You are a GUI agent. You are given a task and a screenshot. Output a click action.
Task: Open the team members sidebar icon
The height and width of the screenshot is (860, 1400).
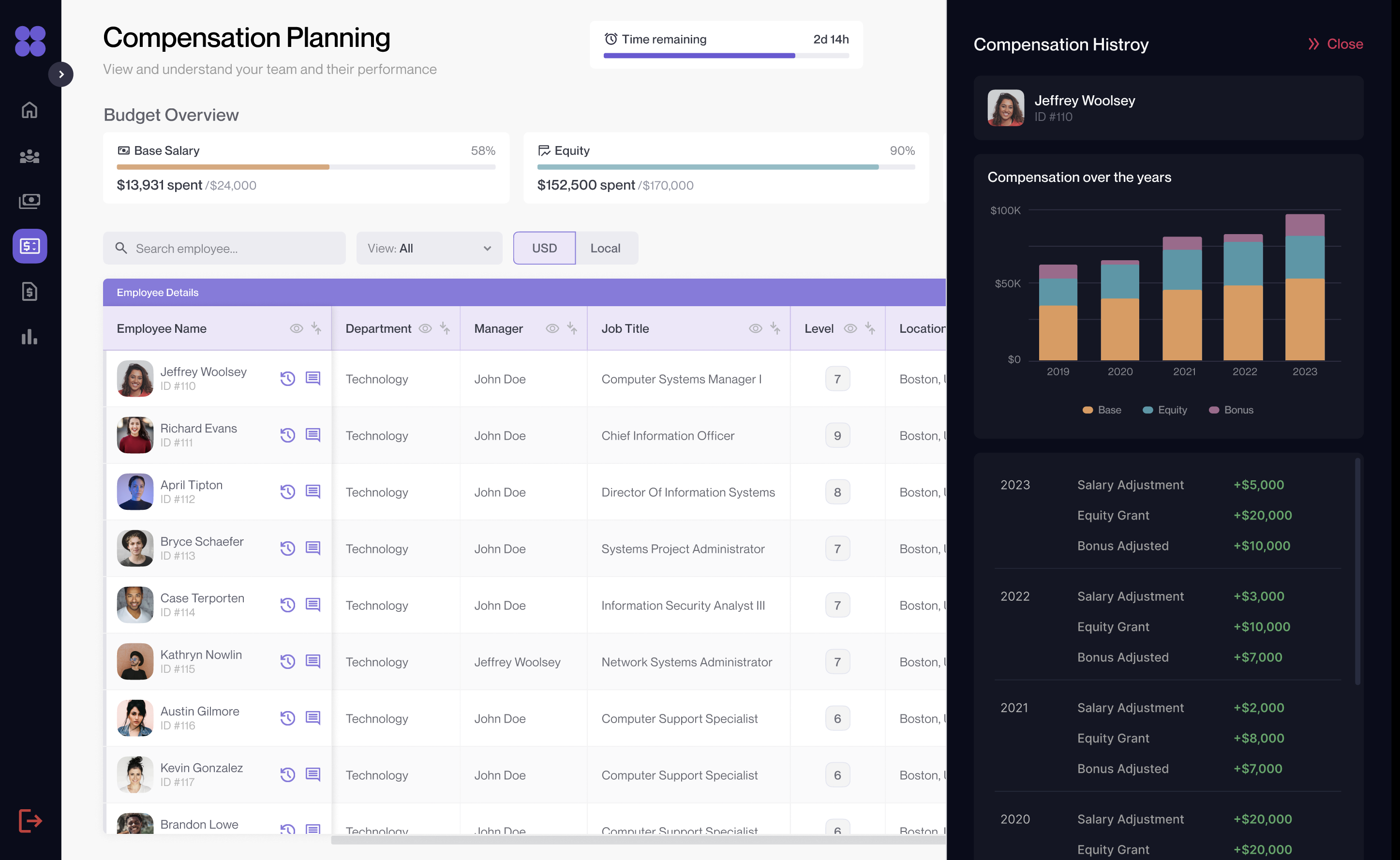pos(30,156)
